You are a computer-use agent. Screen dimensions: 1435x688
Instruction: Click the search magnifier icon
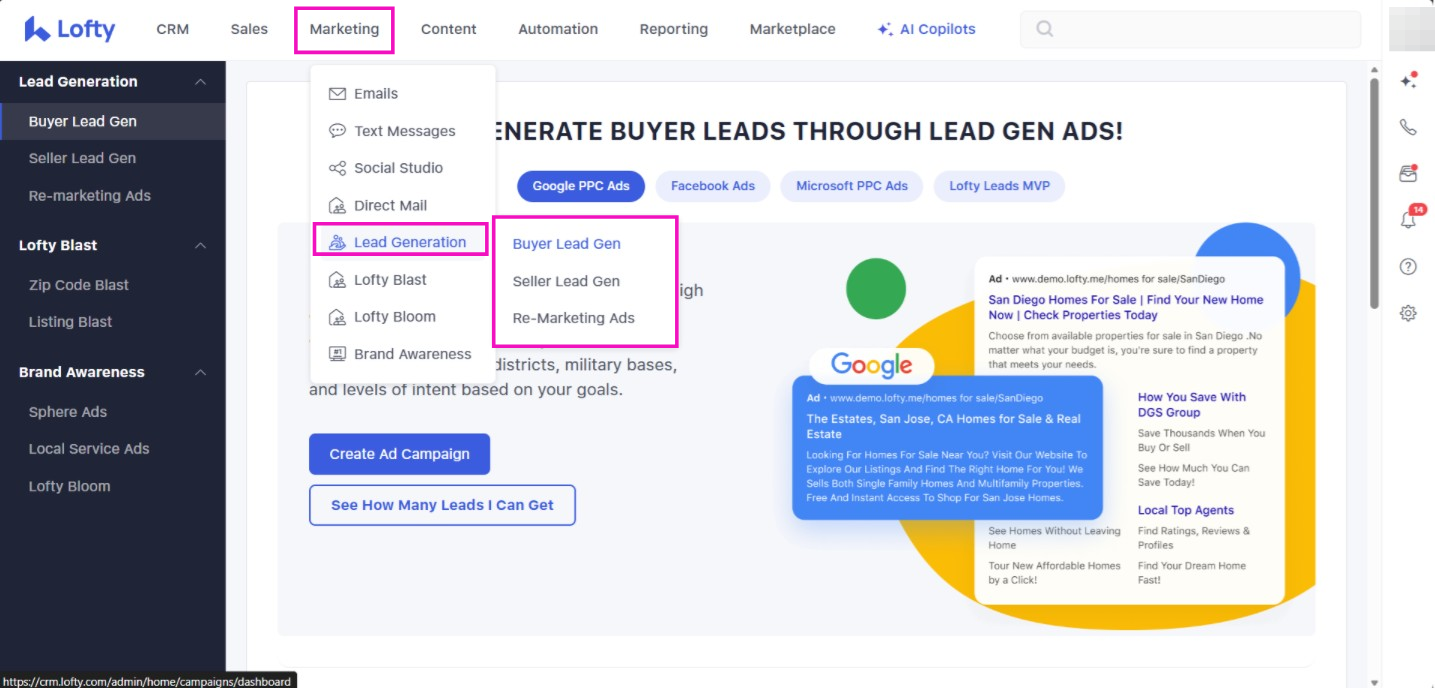1044,29
